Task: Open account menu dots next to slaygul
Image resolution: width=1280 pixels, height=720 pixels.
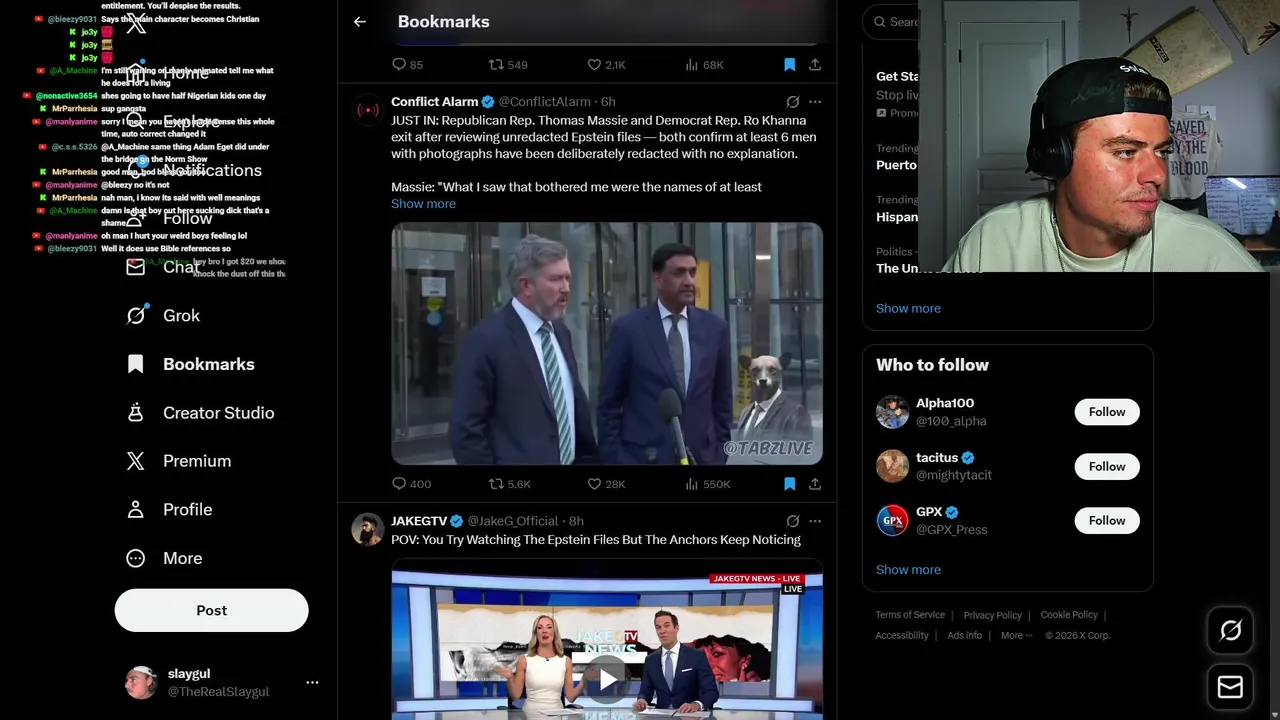Action: tap(312, 682)
